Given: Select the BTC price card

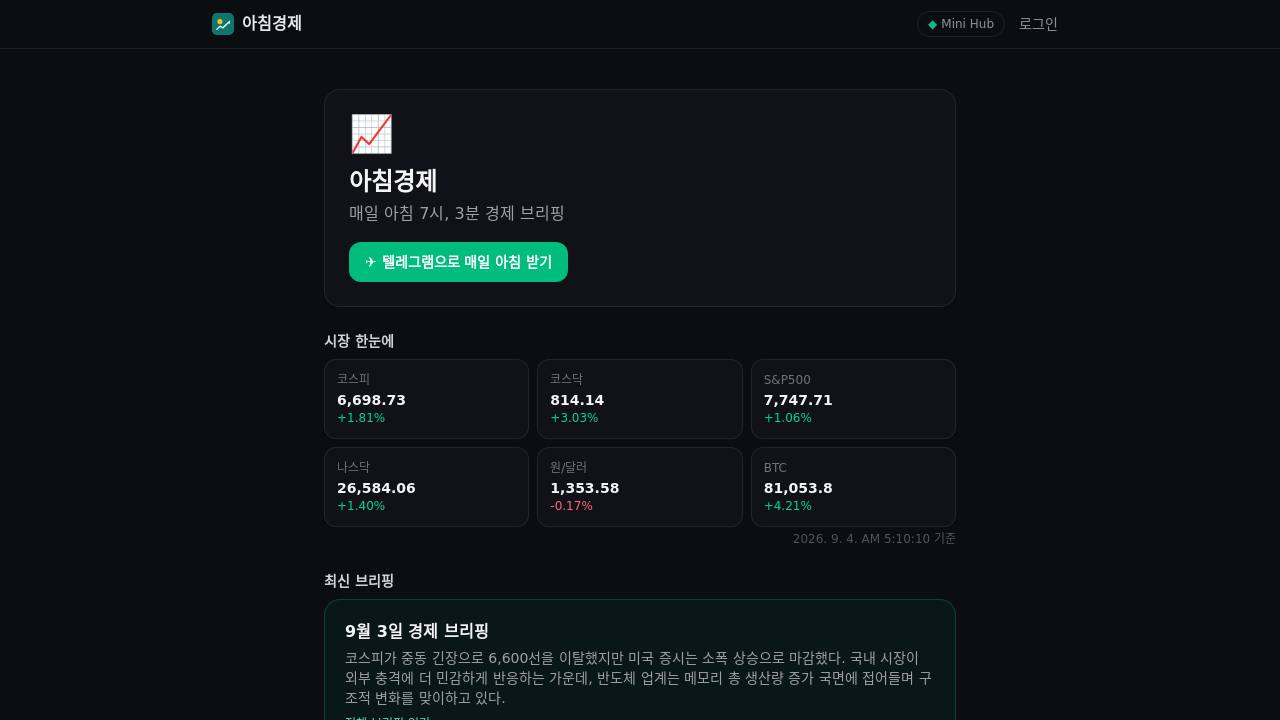Looking at the screenshot, I should point(853,487).
